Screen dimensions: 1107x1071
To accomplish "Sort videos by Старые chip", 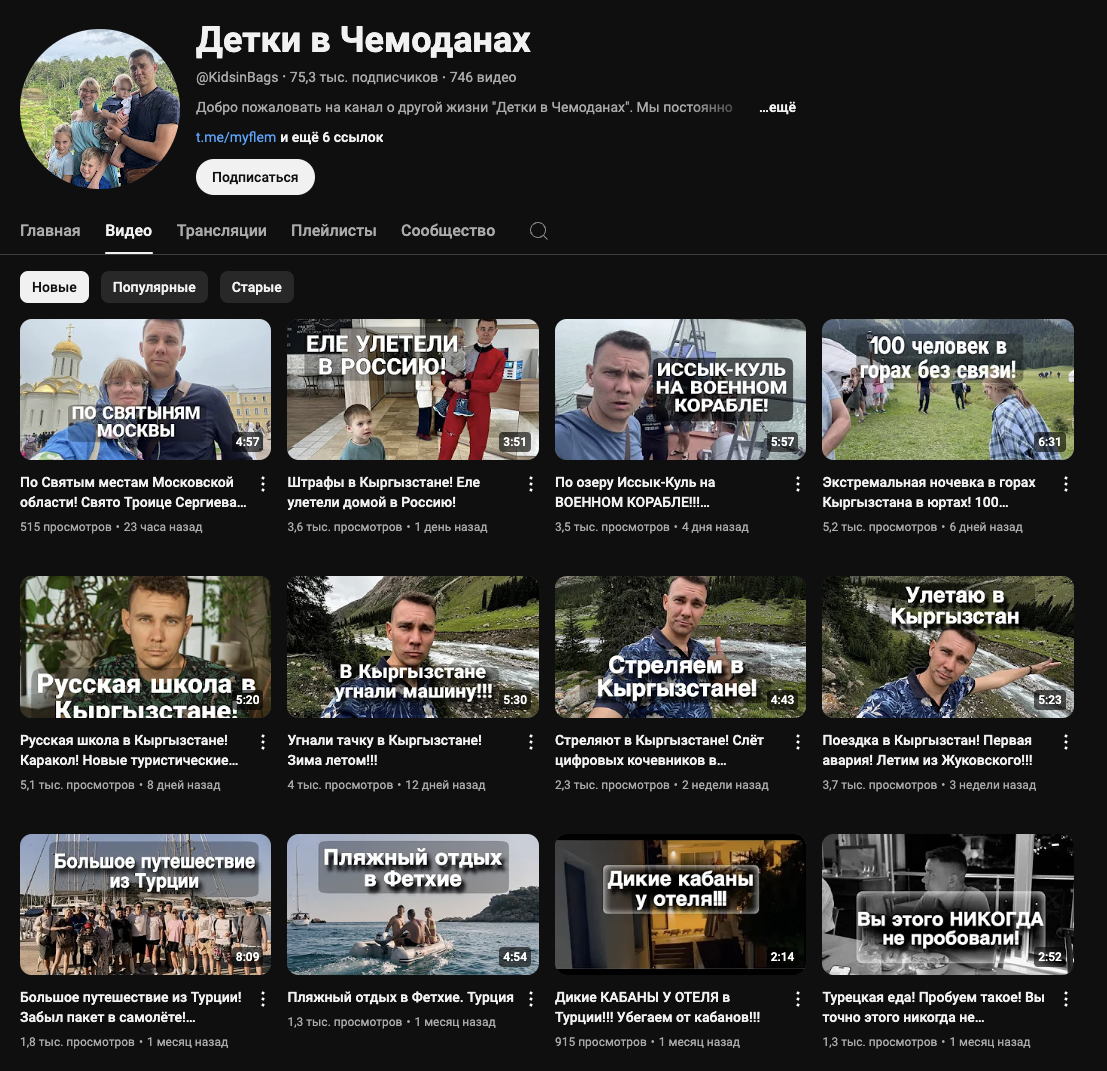I will 256,287.
